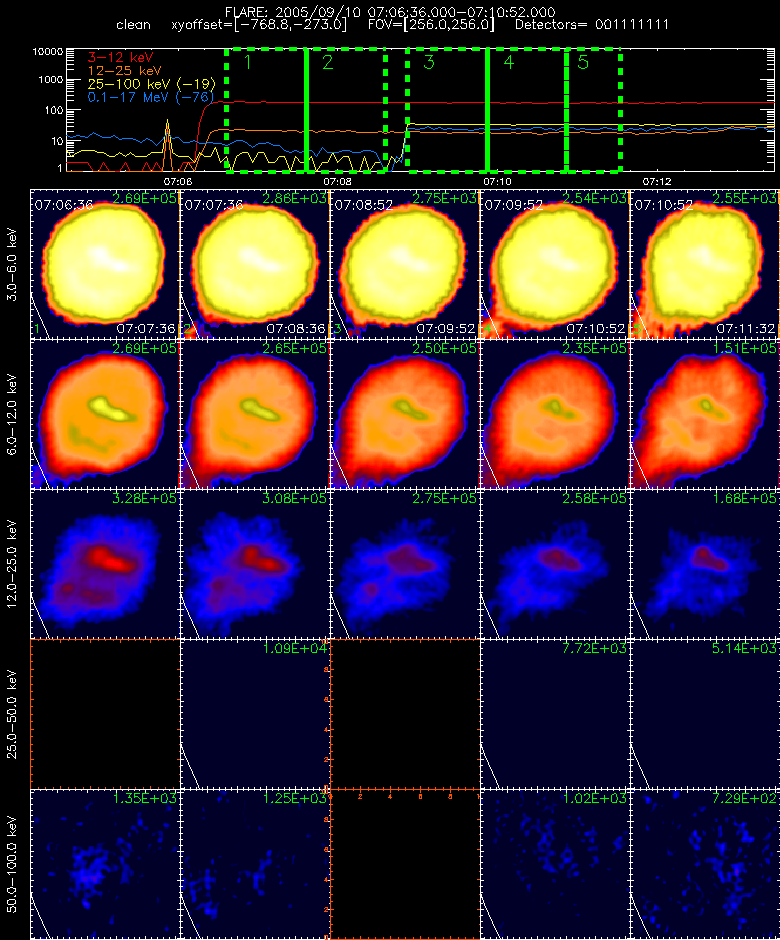Screen dimensions: 780x940
Task: Click the yellow '25-100 keV (-19)' legend entry
Action: (152, 84)
